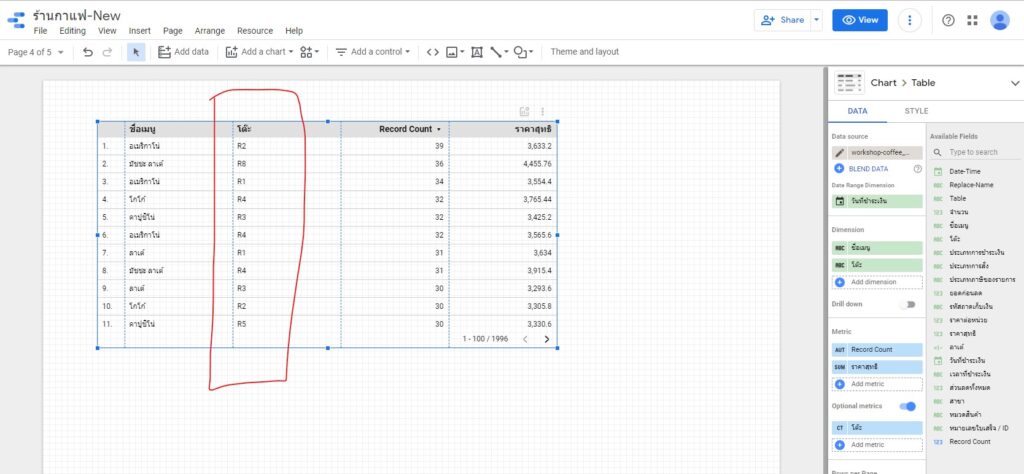Open the Add a chart dropdown
The height and width of the screenshot is (474, 1024).
(260, 52)
